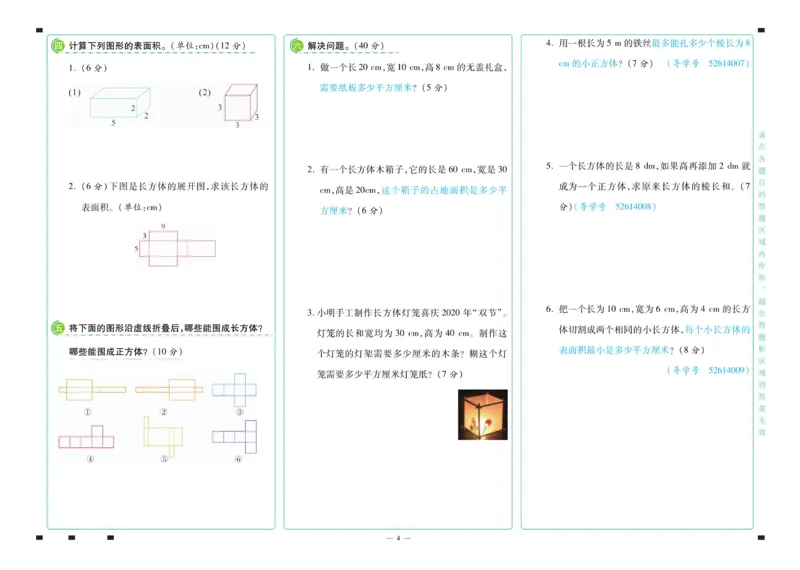Click problem 5 text 一个长方体的长是 8 dm

point(607,166)
